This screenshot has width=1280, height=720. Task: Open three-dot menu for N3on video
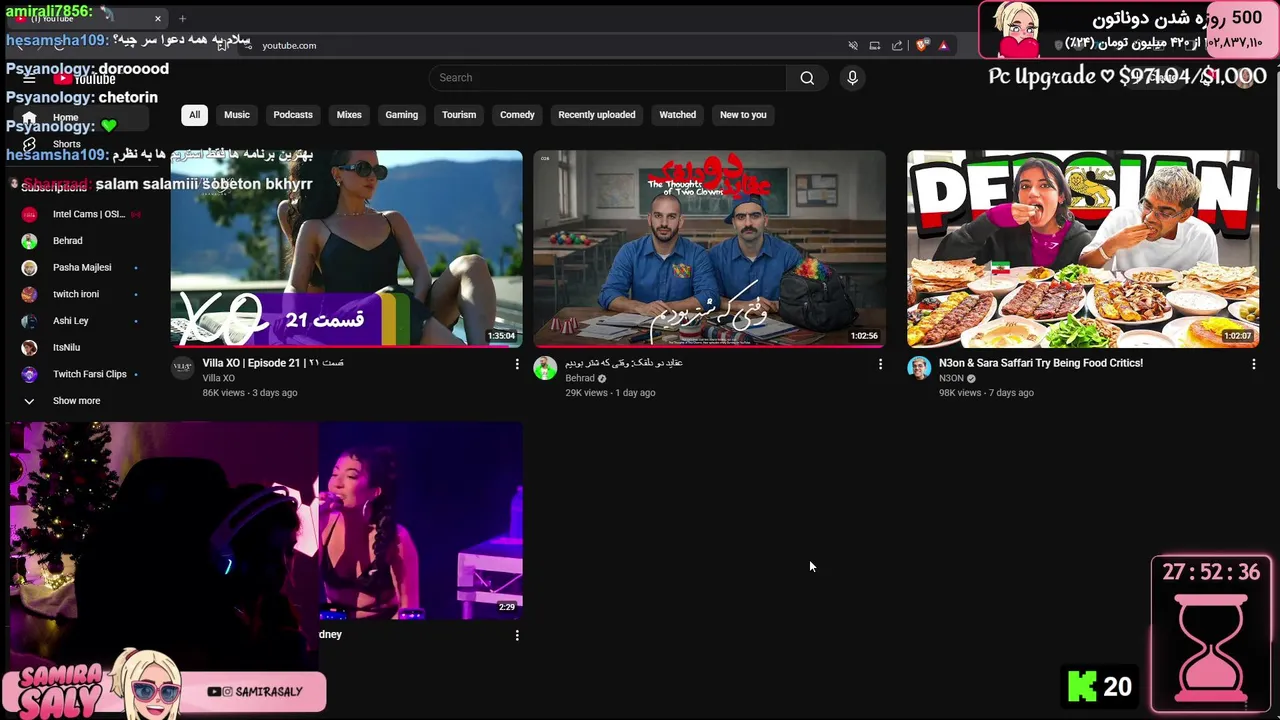[x=1253, y=364]
